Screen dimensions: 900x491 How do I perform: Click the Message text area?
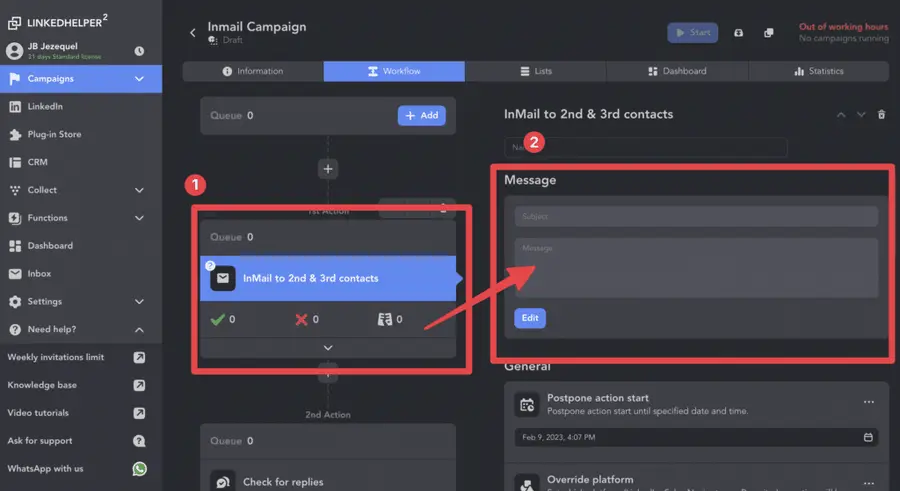[x=696, y=268]
